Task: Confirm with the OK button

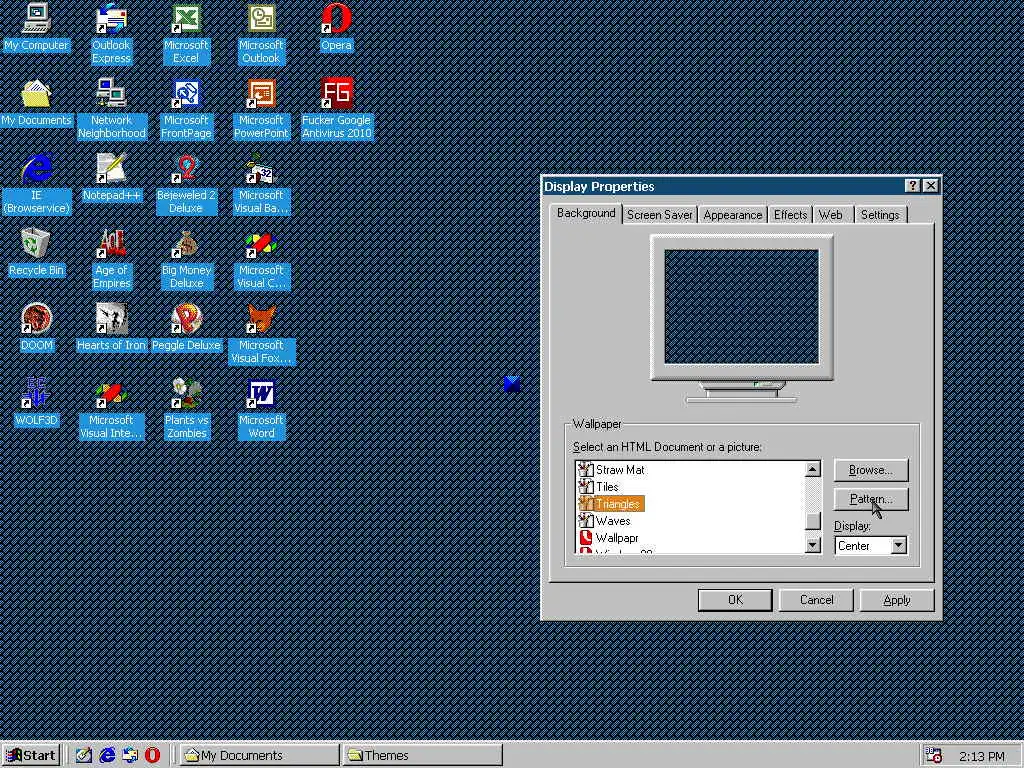Action: (735, 600)
